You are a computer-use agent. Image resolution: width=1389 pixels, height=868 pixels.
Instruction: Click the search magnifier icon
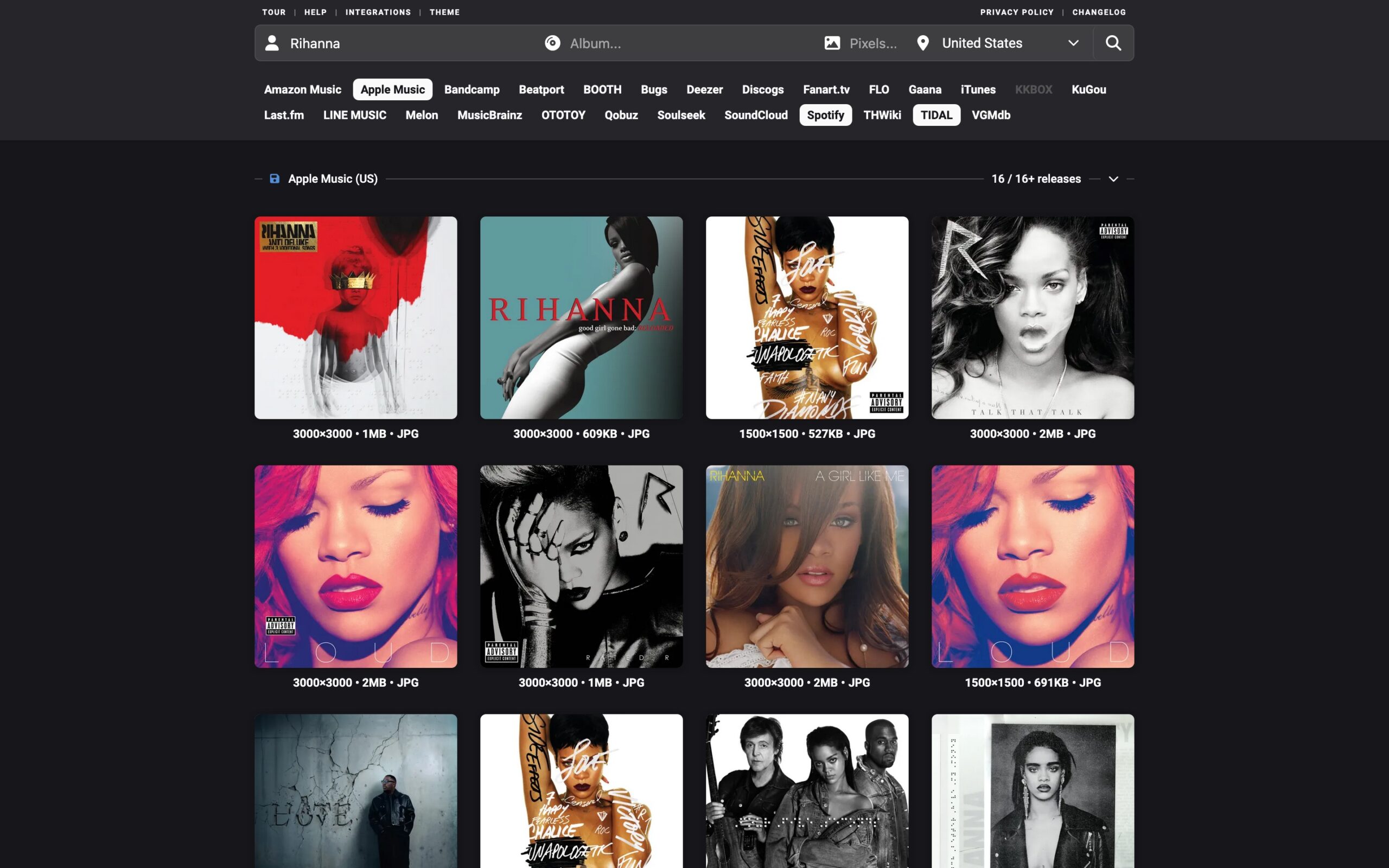pyautogui.click(x=1113, y=43)
